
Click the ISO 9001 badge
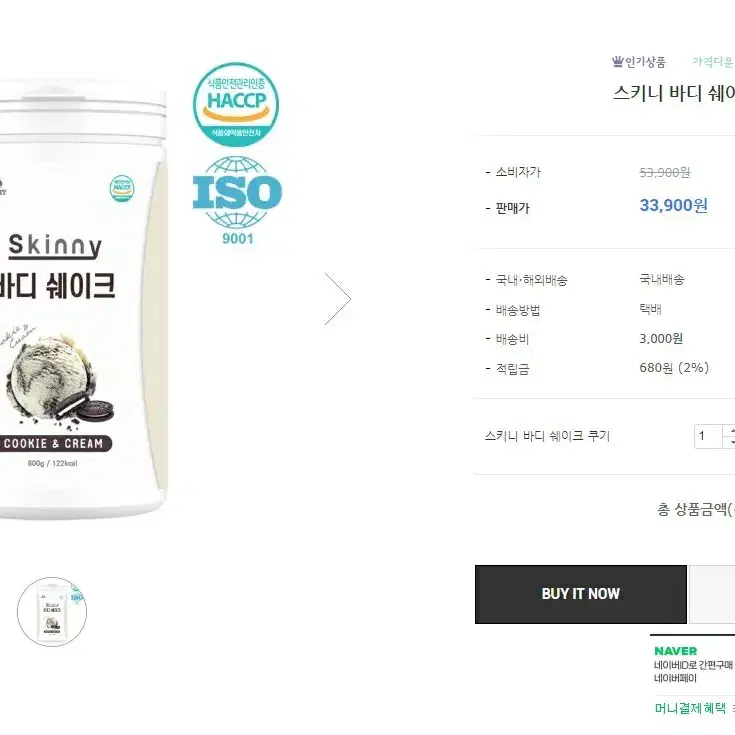click(x=237, y=200)
